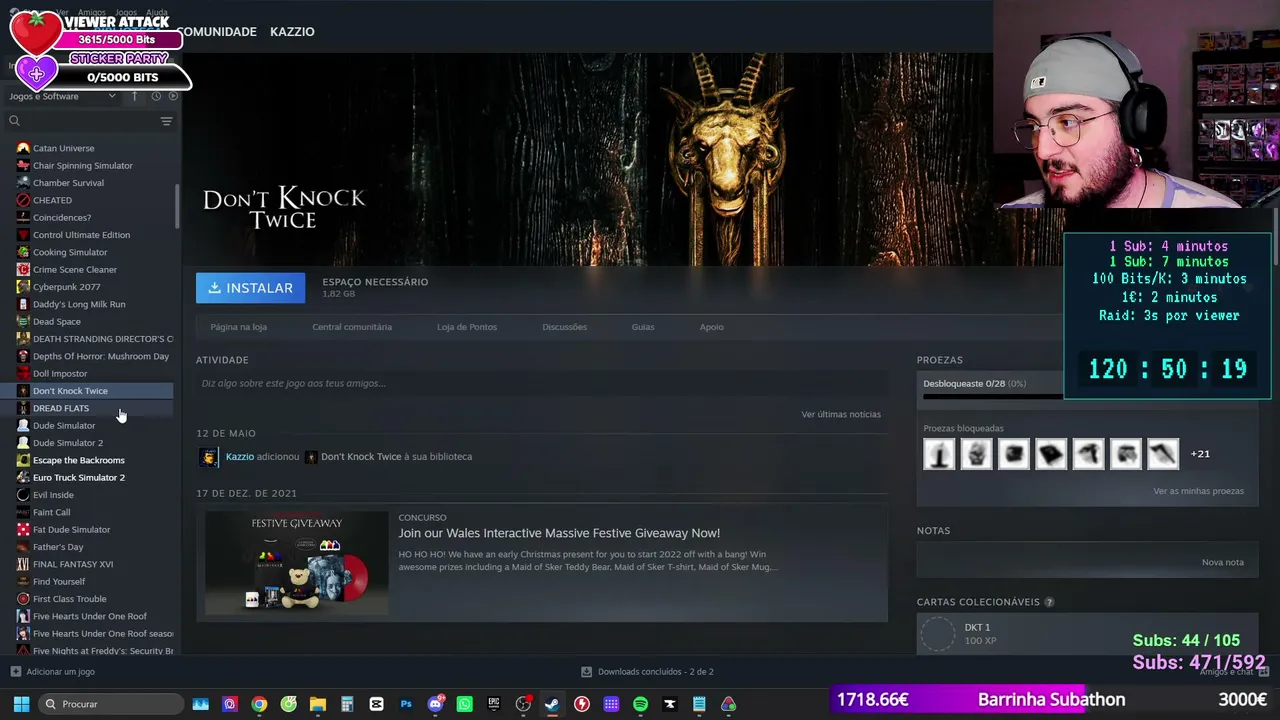Click the Don't Knock Twice activity icon

(311, 457)
